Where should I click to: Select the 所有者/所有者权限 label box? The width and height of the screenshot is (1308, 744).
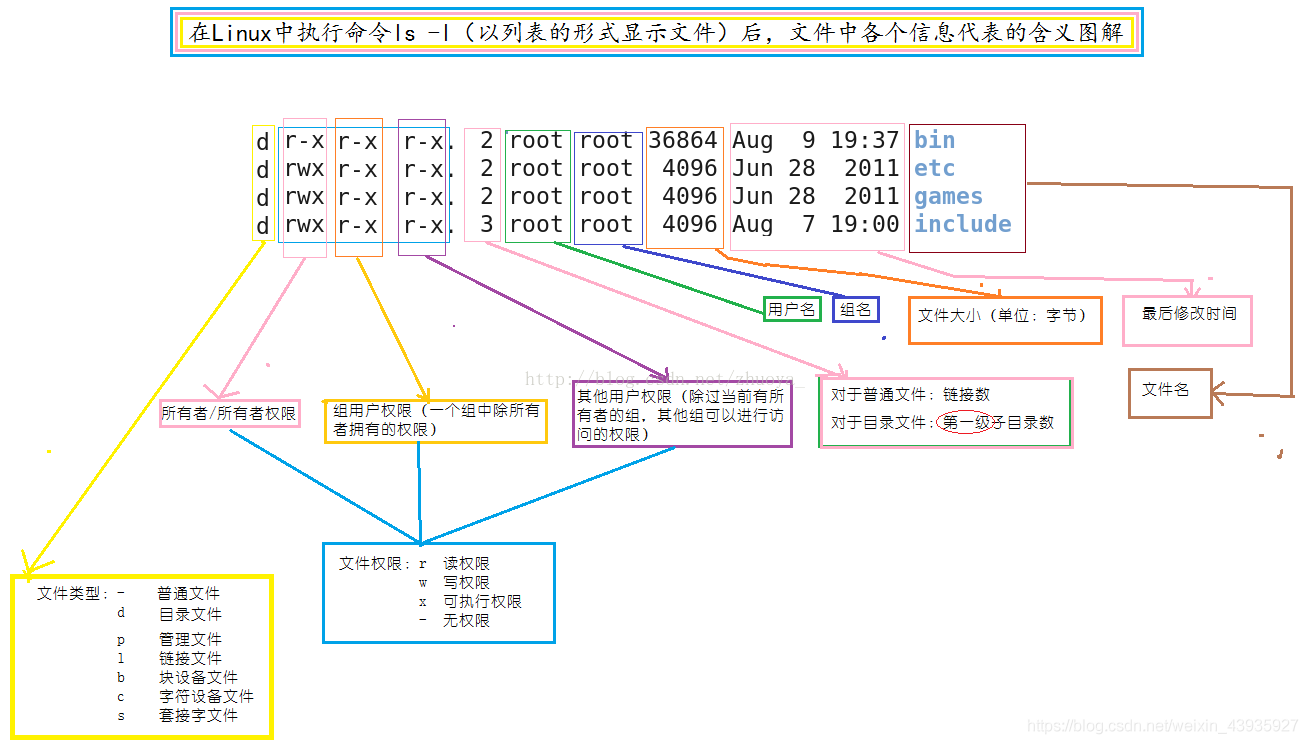pos(229,413)
